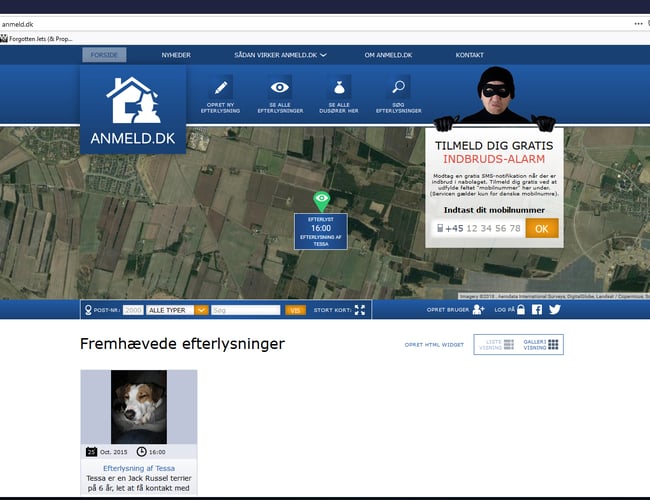Viewport: 650px width, 500px height.
Task: Click the orange Vis button
Action: tap(295, 310)
